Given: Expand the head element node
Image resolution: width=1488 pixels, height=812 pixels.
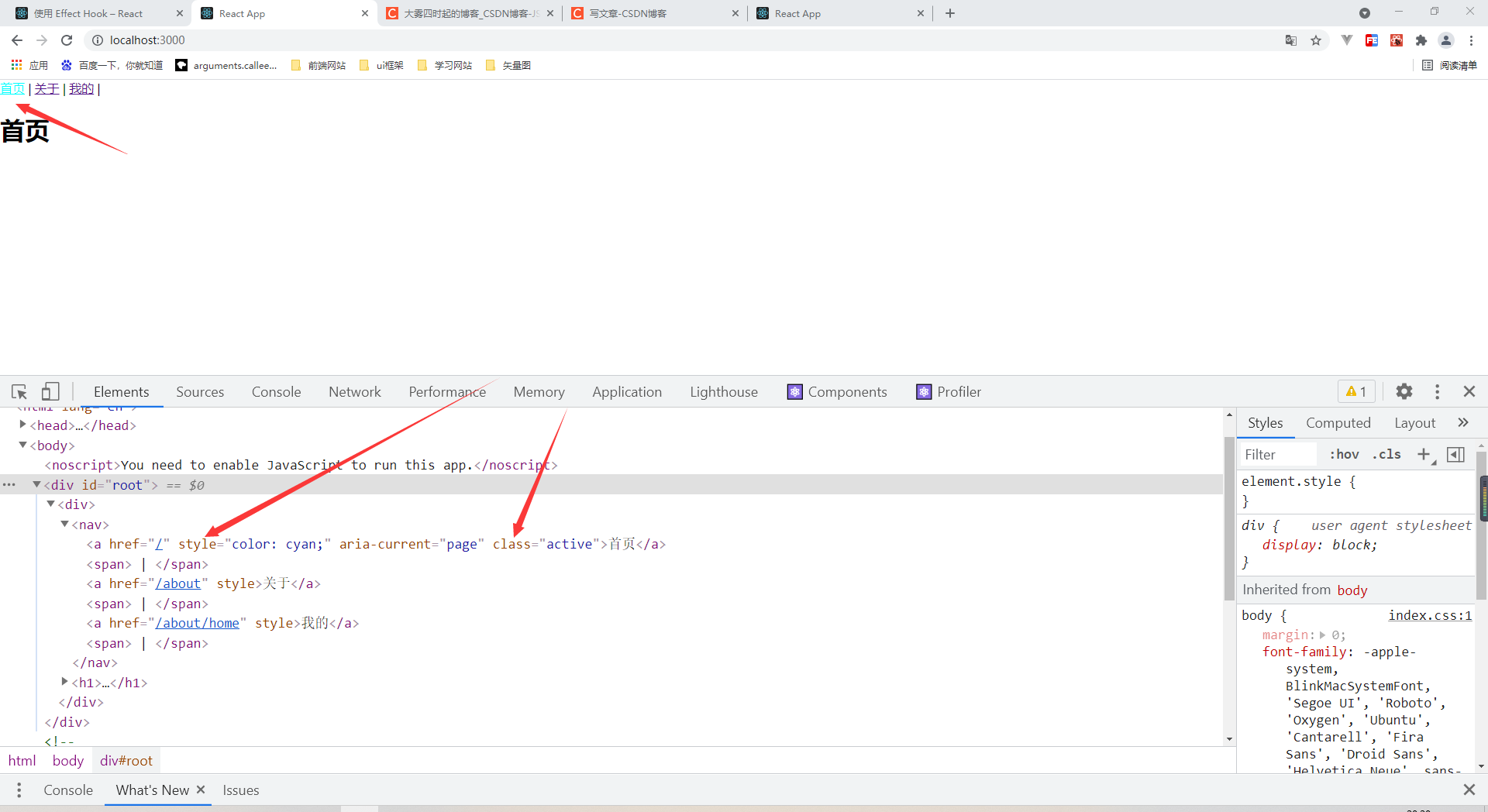Looking at the screenshot, I should [x=22, y=425].
